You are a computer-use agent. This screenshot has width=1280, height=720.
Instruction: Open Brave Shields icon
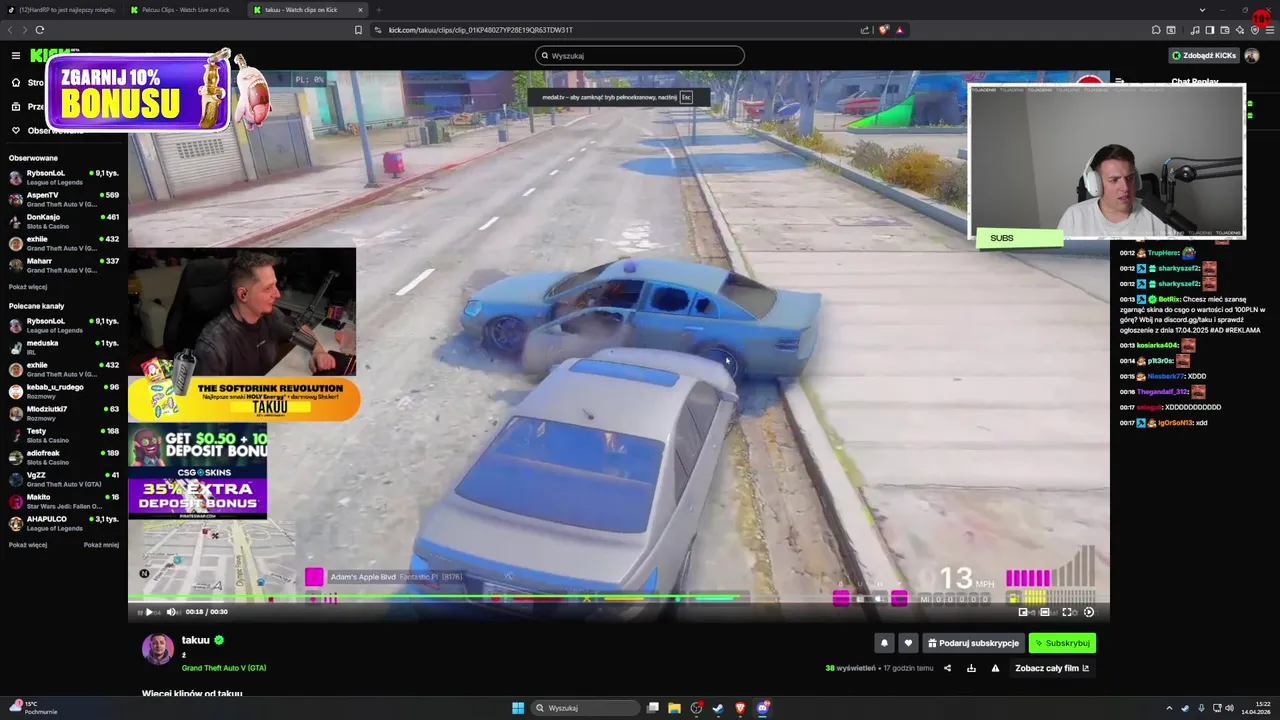(x=884, y=30)
